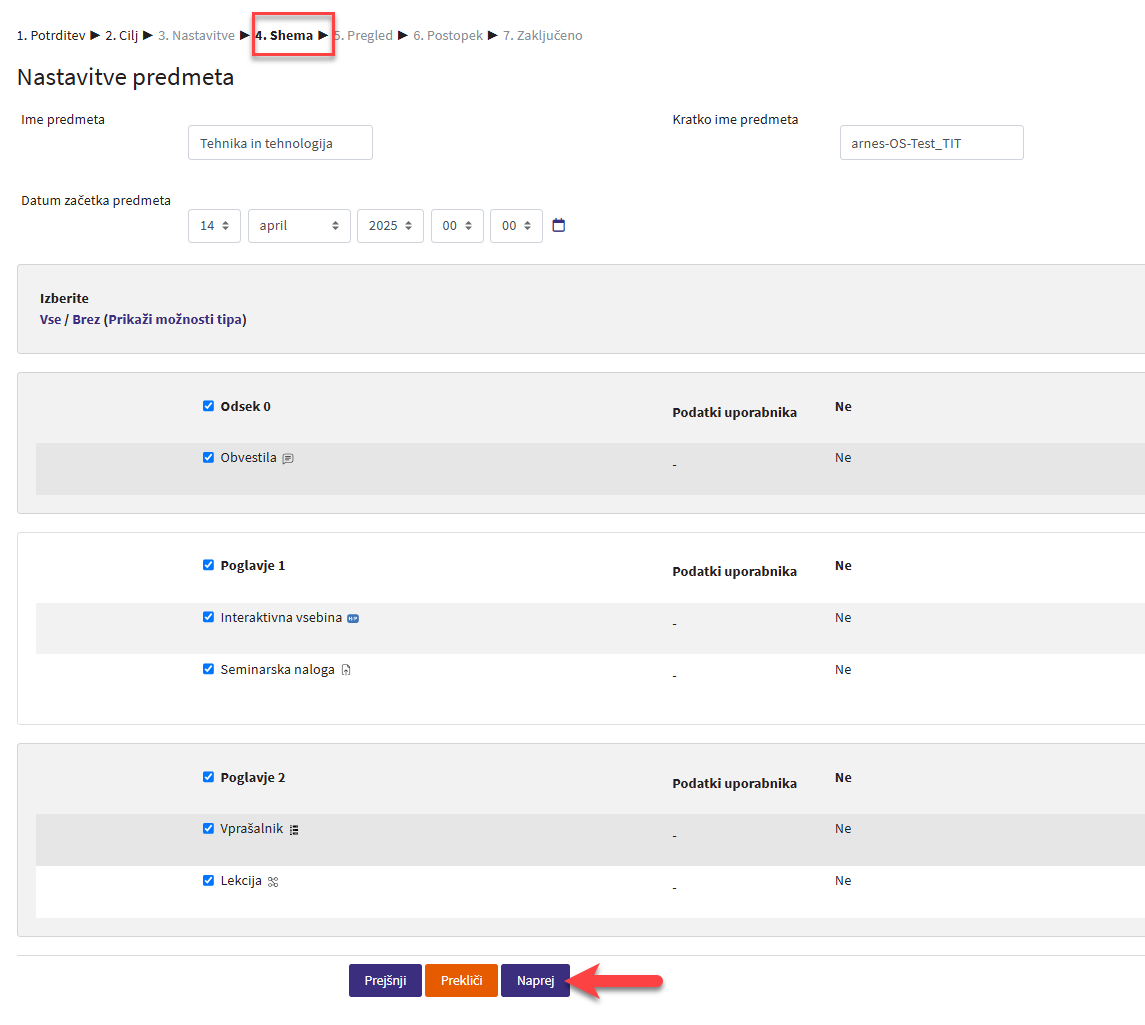Click the forum icon next to Obvestila
Image resolution: width=1145 pixels, height=1025 pixels.
[x=288, y=458]
